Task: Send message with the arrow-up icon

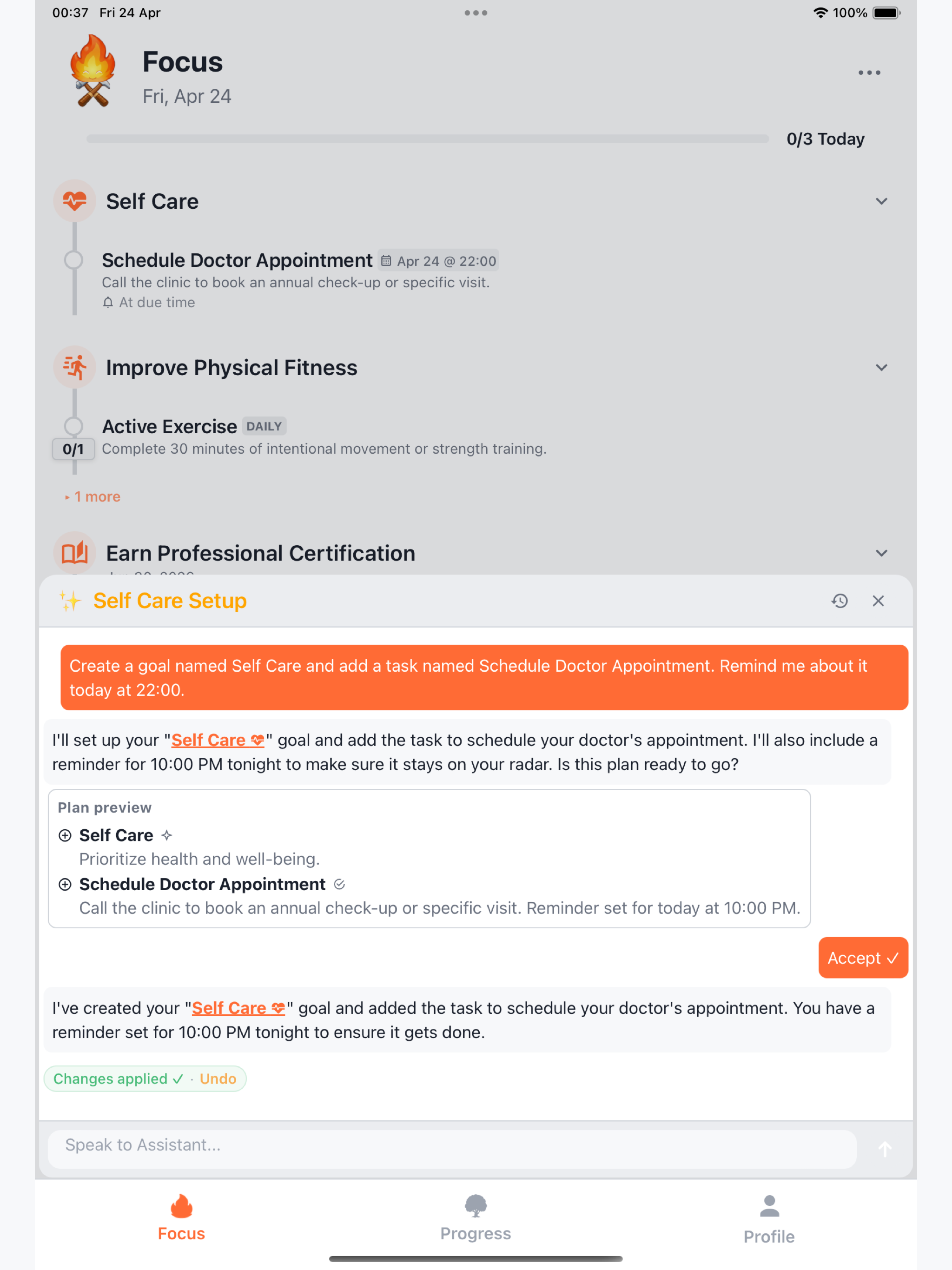Action: [885, 1149]
